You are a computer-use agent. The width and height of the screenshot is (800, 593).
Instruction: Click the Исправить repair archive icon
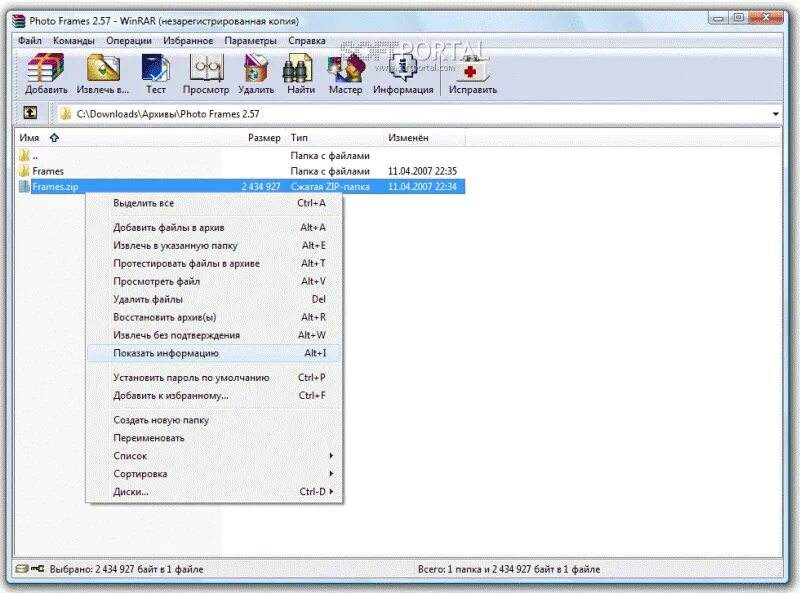[x=472, y=68]
